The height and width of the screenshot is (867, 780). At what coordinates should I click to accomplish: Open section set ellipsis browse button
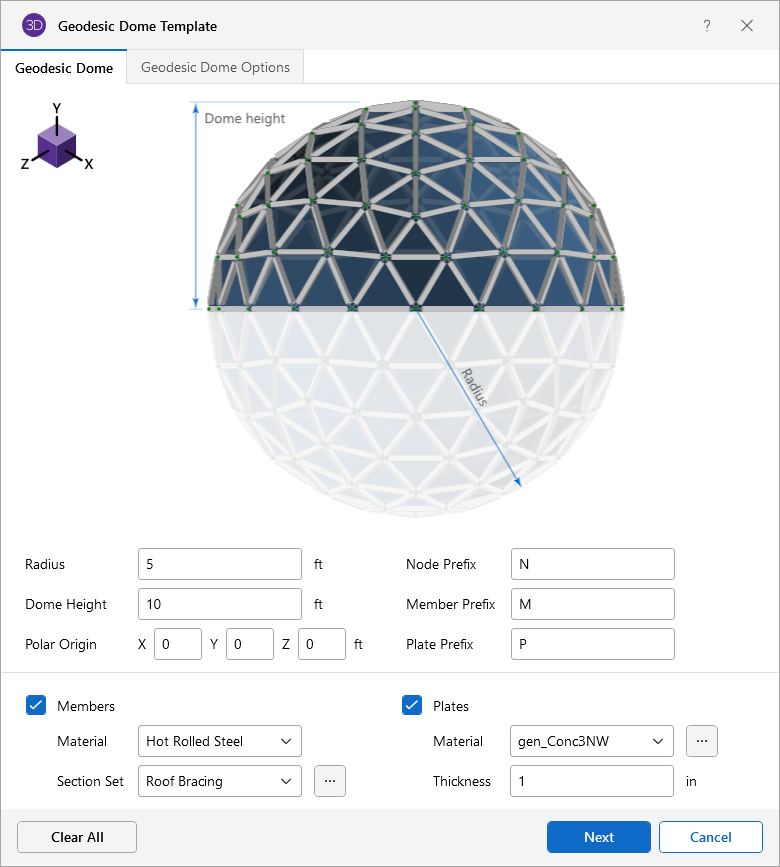tap(330, 781)
